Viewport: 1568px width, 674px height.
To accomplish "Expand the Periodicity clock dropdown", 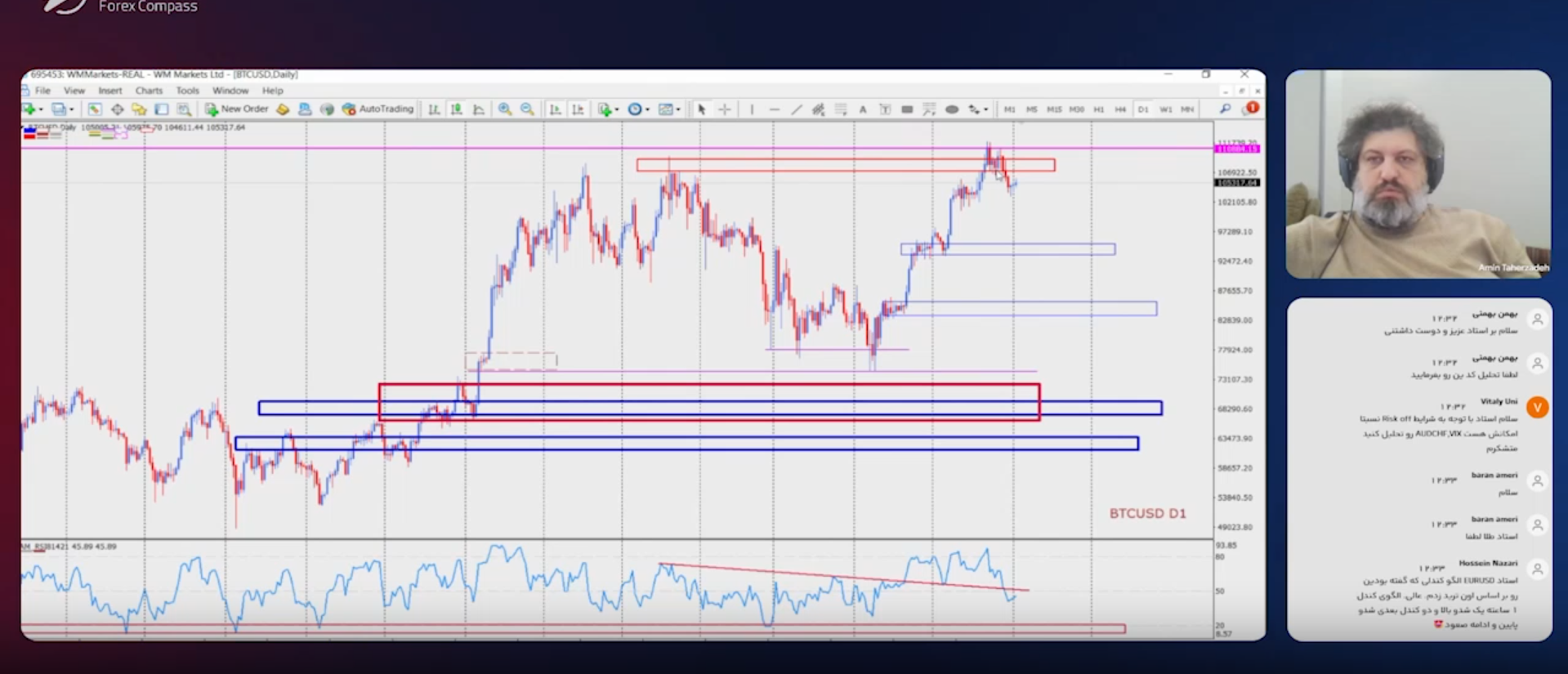I will pos(647,109).
